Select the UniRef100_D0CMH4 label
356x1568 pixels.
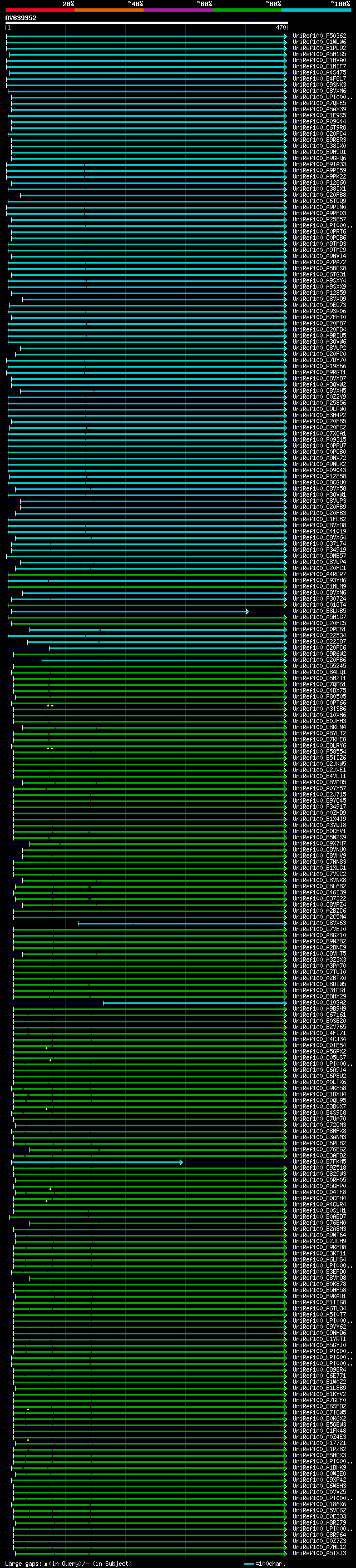319,1199
